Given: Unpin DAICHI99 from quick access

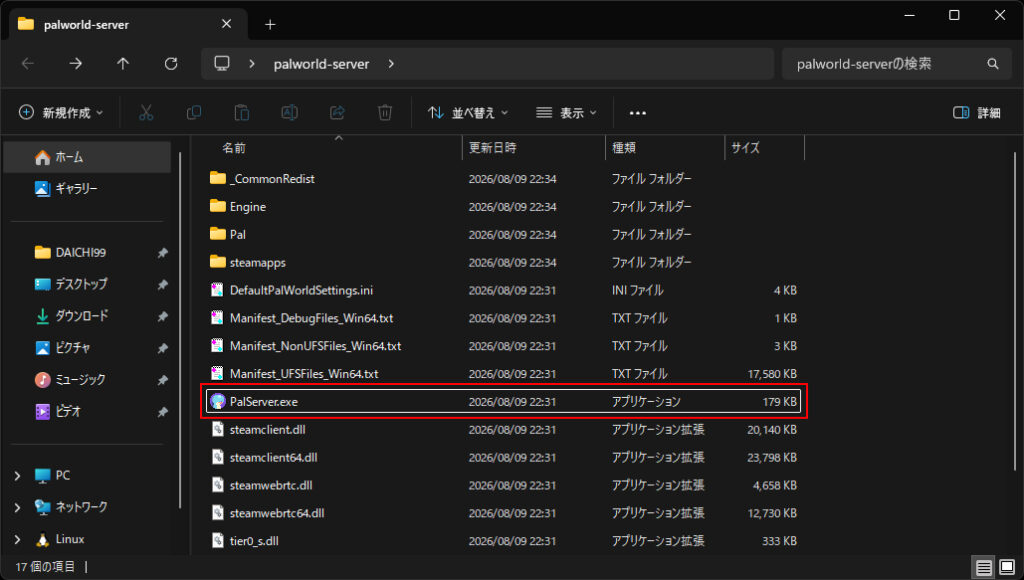Looking at the screenshot, I should [x=163, y=253].
